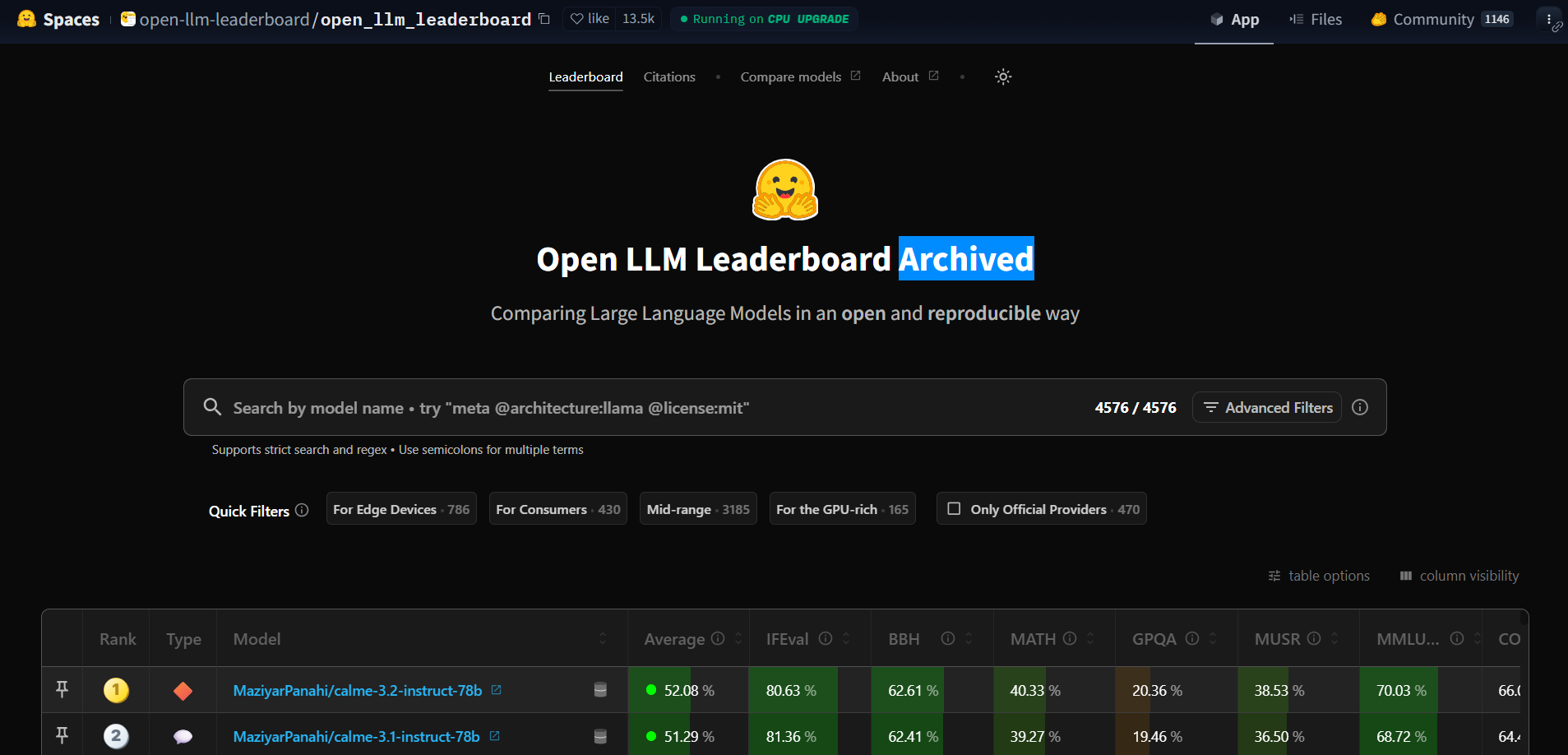
Task: Pin the calme-3.1-instruct-78b row
Action: click(x=62, y=735)
